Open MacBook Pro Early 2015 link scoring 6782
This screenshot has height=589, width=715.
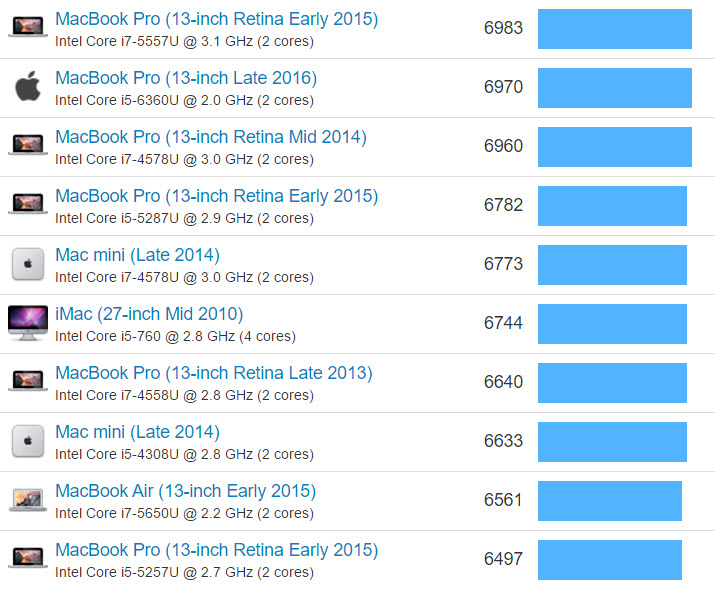[217, 196]
